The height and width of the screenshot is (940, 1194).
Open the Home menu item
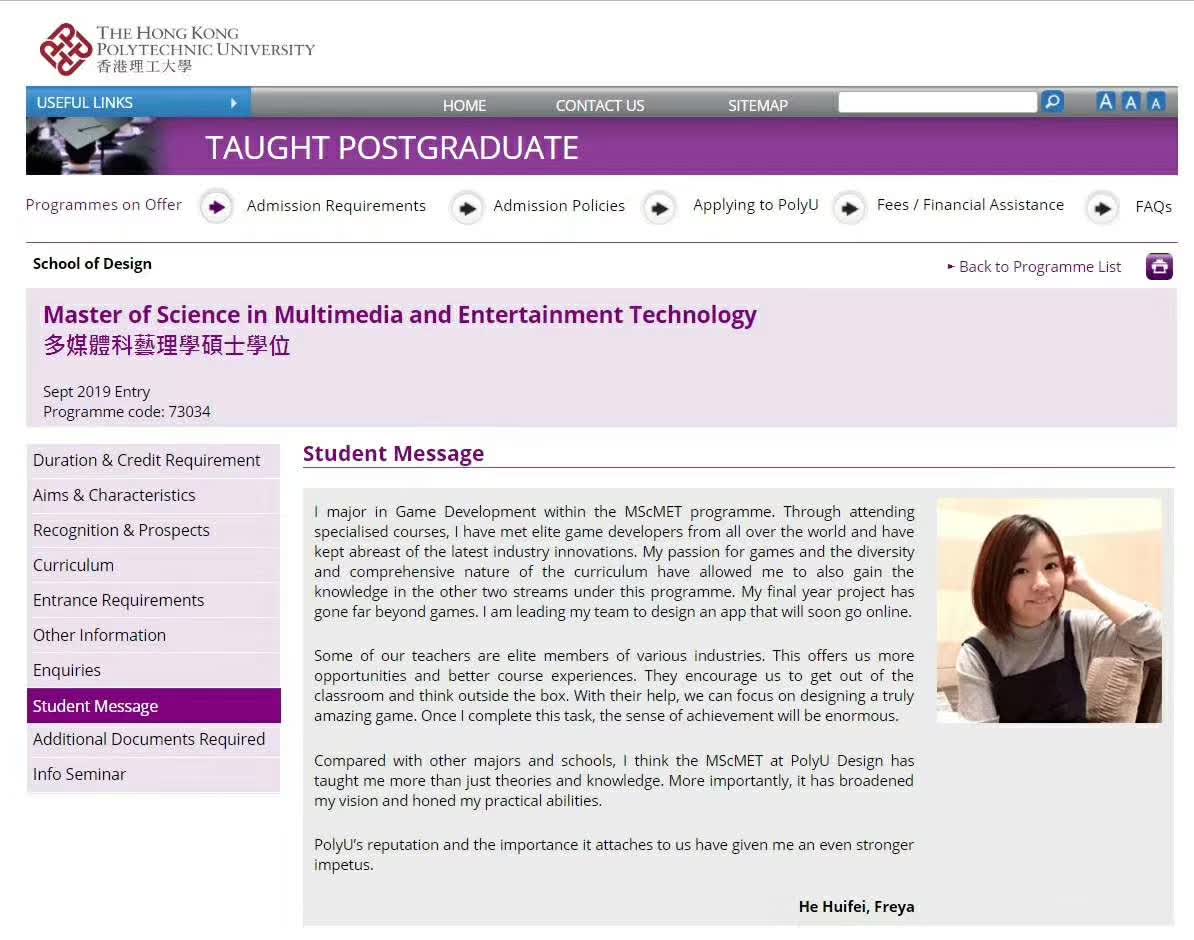tap(464, 105)
